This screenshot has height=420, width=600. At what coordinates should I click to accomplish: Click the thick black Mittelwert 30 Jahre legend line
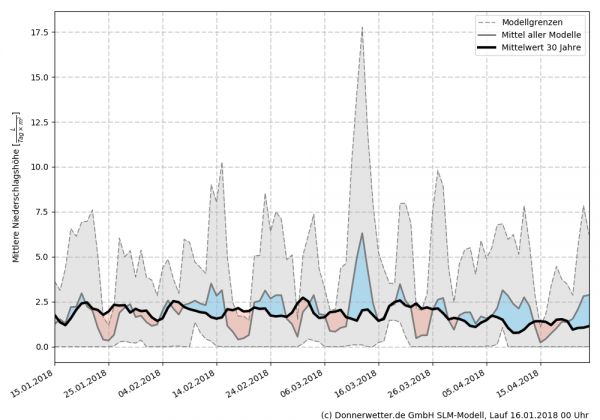(488, 48)
